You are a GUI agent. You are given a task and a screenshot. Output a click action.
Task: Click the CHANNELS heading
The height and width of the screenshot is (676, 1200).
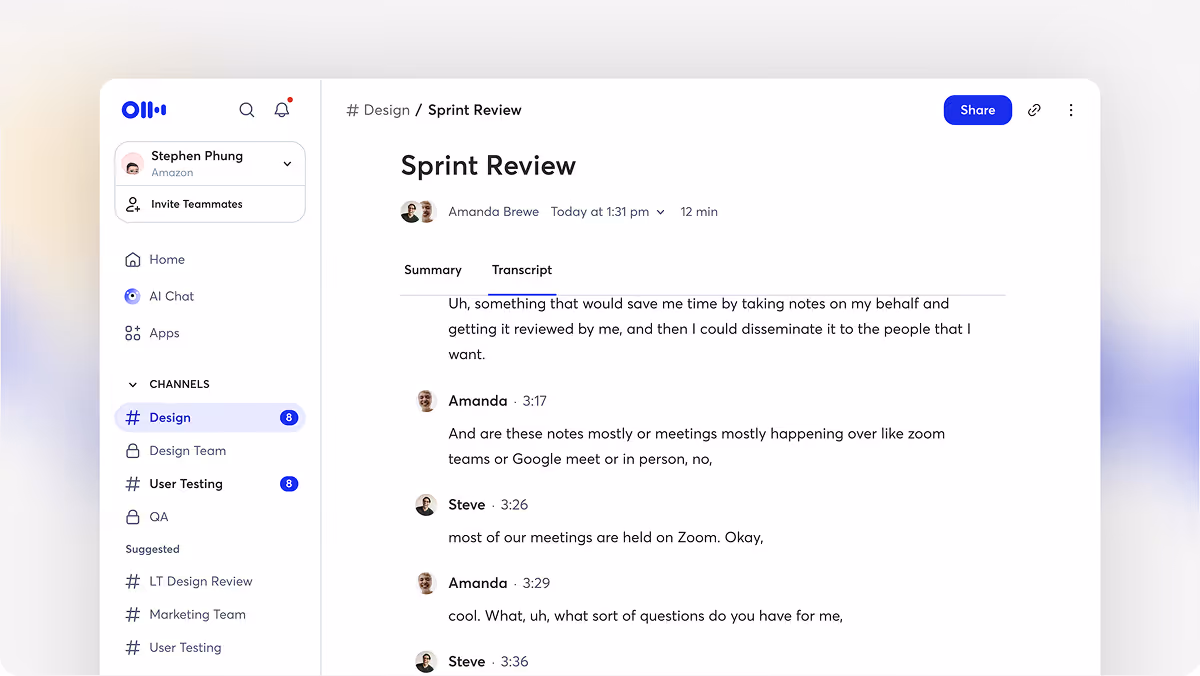tap(179, 384)
